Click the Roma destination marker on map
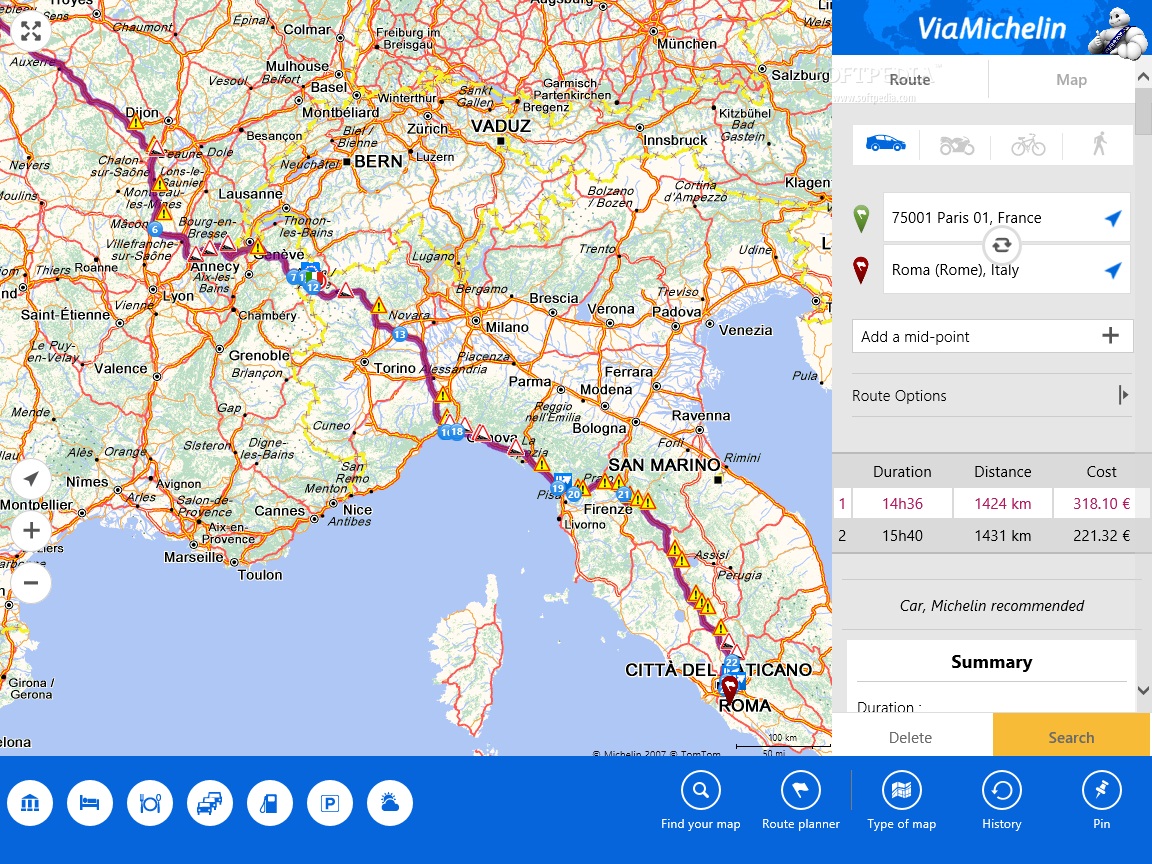The width and height of the screenshot is (1152, 864). [729, 690]
